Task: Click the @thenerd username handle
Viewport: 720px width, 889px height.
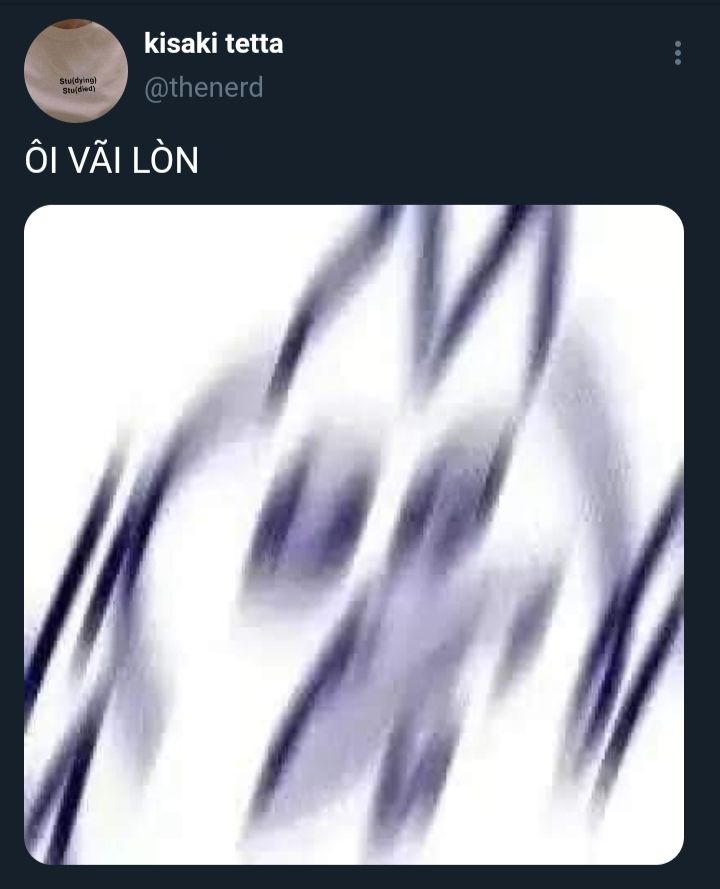Action: pos(204,88)
